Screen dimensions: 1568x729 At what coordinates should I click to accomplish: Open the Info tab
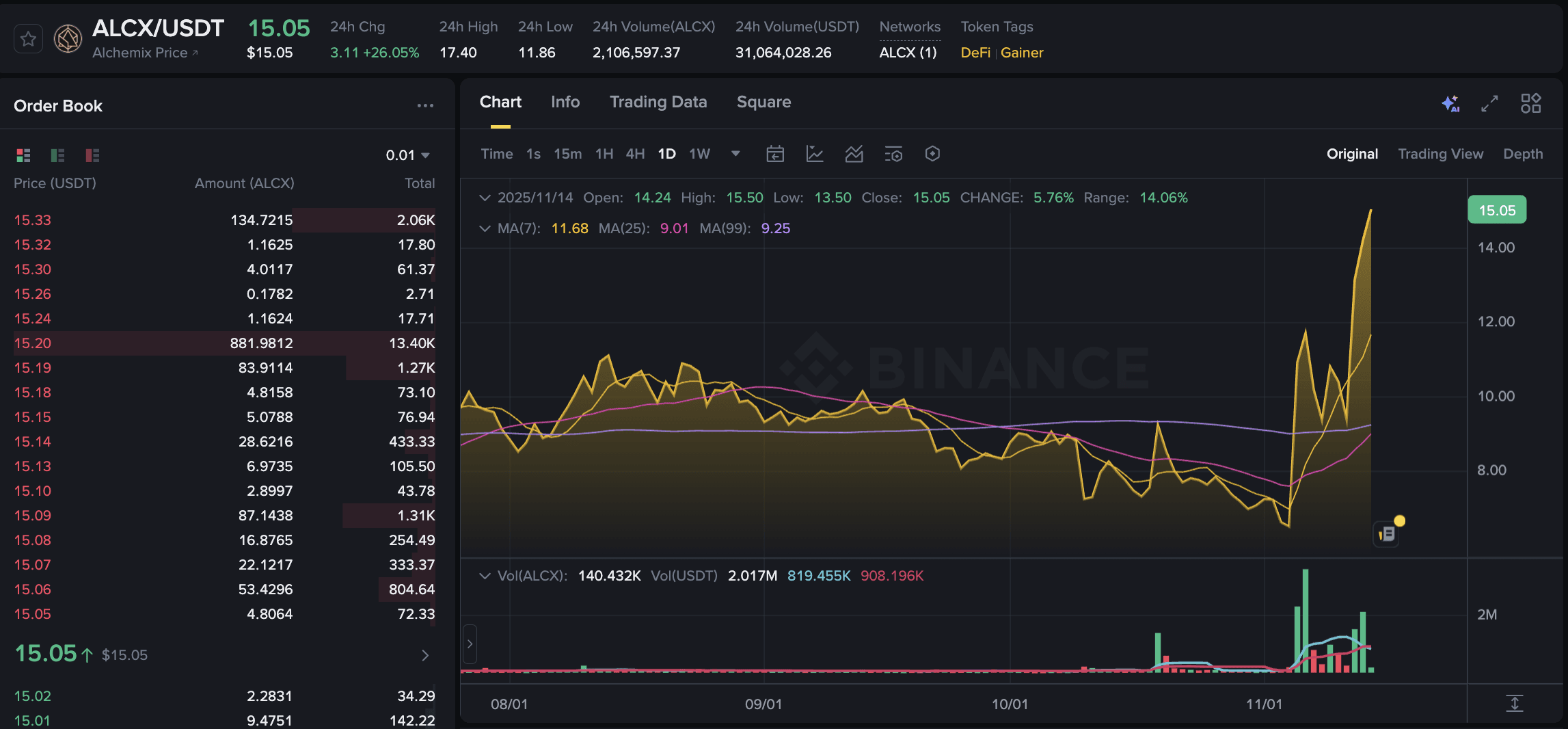tap(565, 102)
